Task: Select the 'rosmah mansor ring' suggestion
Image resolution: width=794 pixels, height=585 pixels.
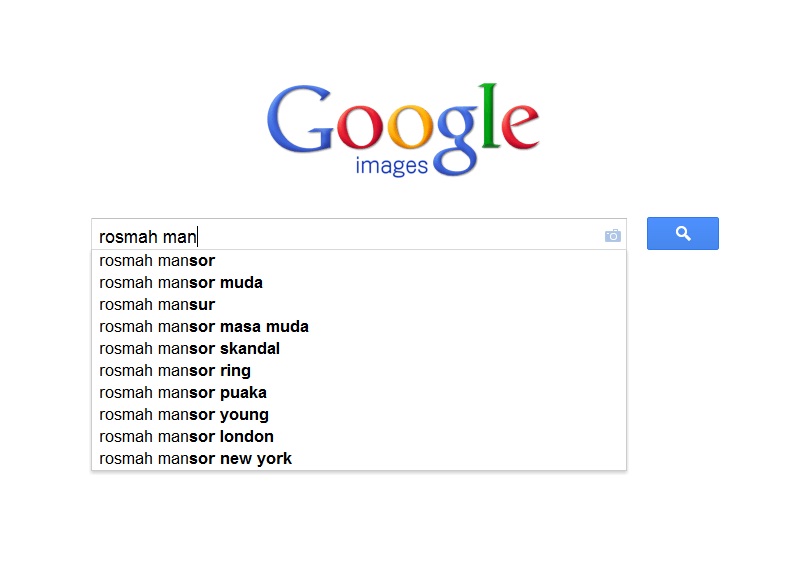Action: 175,370
